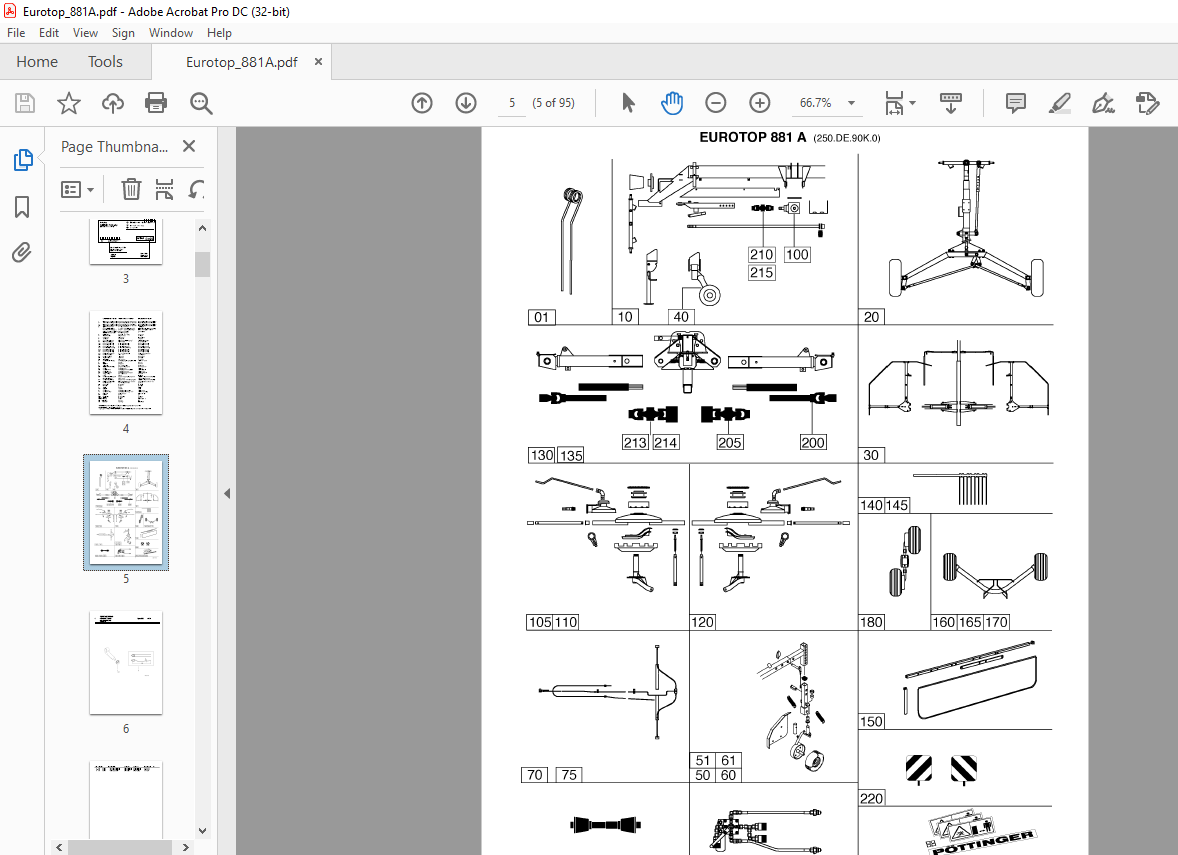Screen dimensions: 1178x855
Task: Open the sign document tool
Action: (x=1103, y=103)
